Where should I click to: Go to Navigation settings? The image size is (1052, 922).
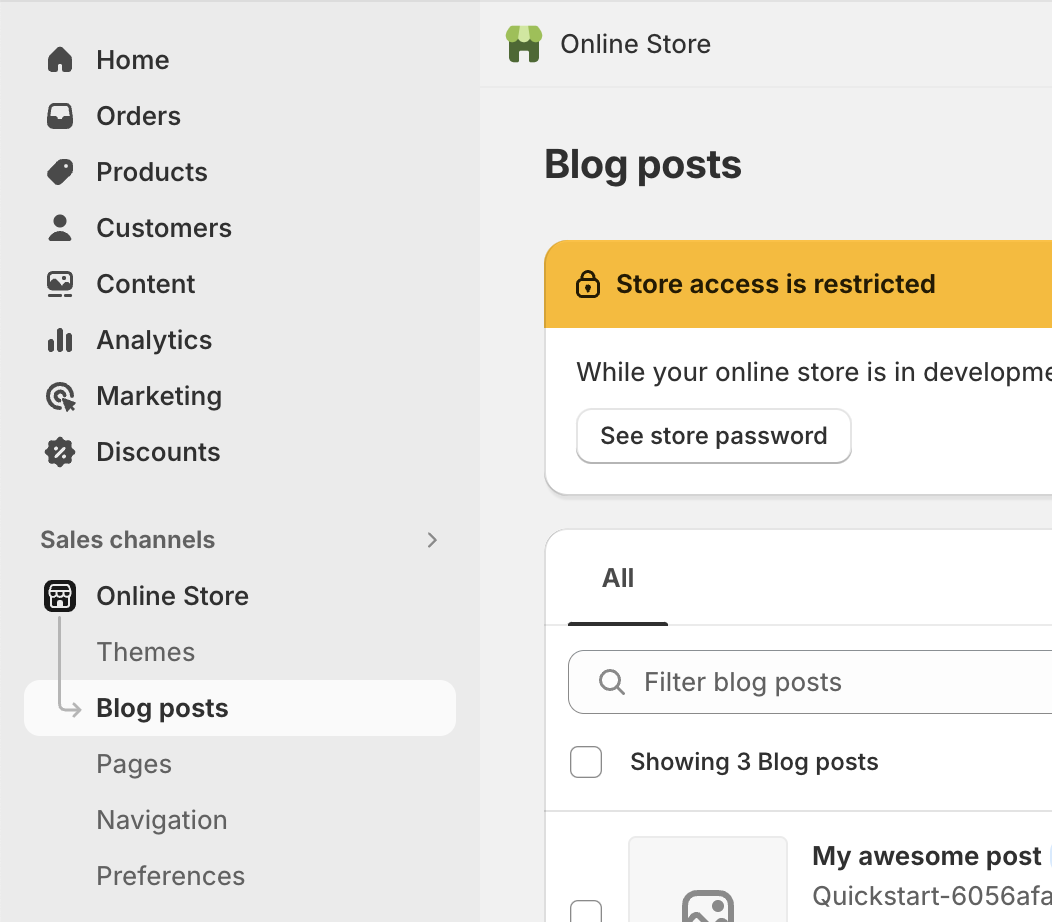[x=162, y=820]
